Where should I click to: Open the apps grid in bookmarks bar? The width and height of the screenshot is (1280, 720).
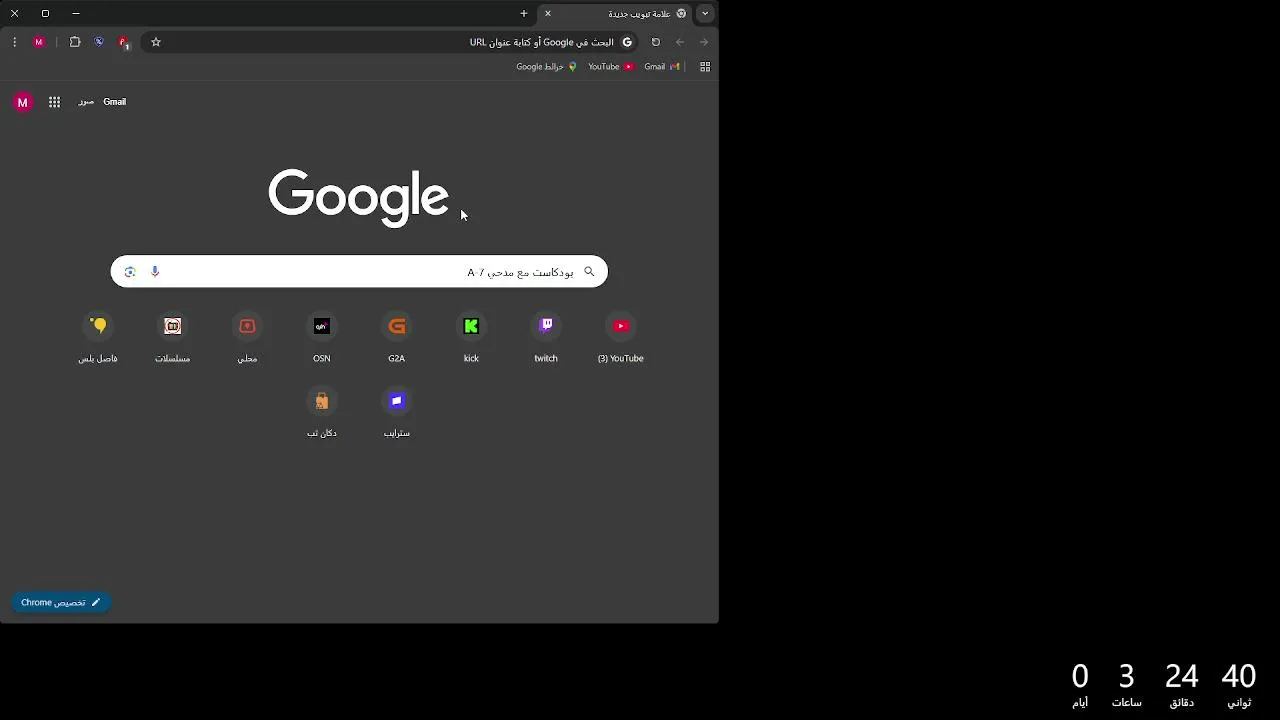click(705, 67)
